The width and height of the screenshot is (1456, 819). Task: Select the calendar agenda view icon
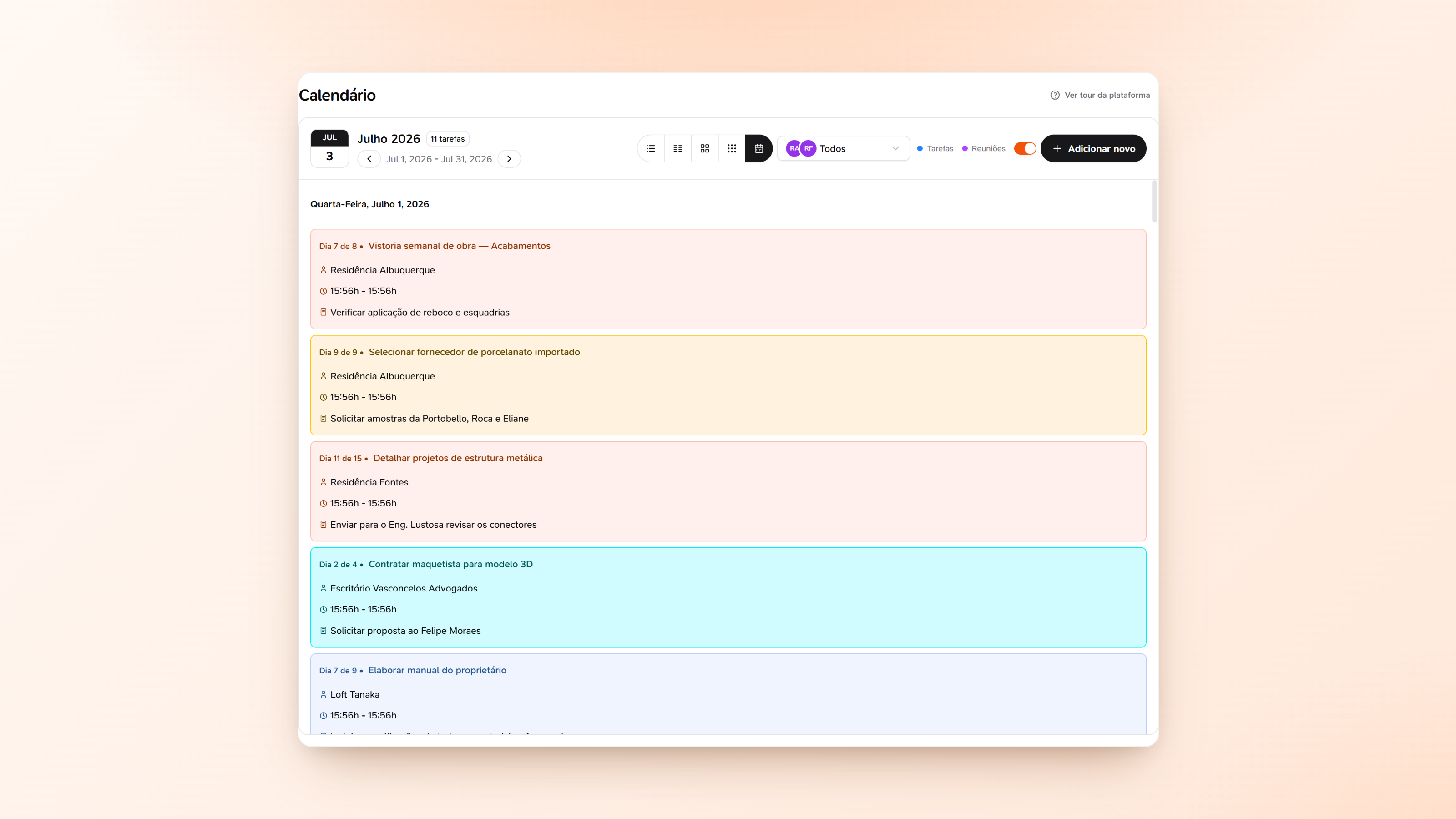758,148
